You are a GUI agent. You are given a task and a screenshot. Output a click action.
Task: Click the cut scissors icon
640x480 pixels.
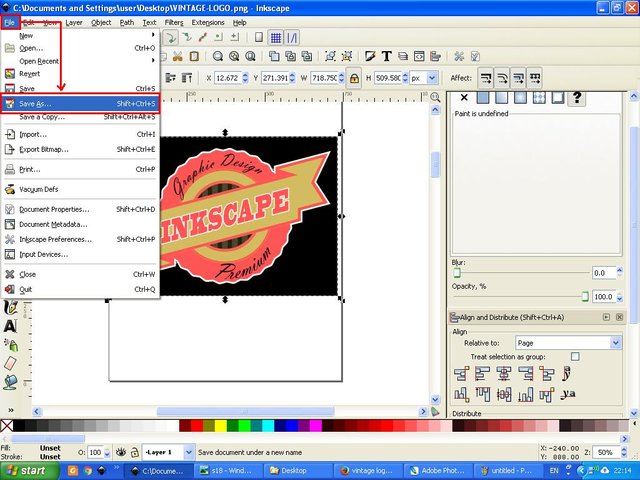[x=177, y=56]
